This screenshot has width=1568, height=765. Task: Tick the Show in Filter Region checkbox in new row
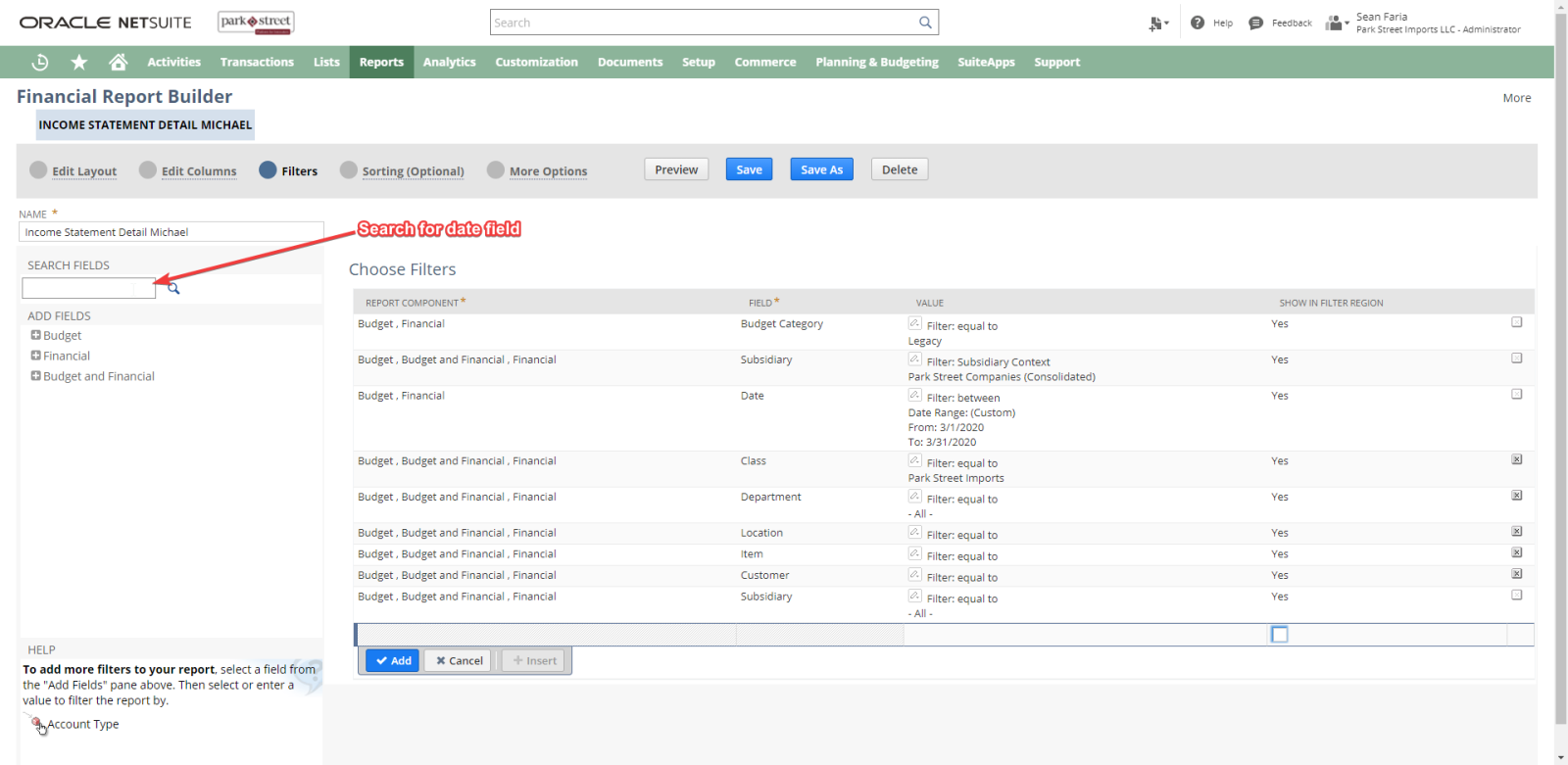pos(1280,635)
